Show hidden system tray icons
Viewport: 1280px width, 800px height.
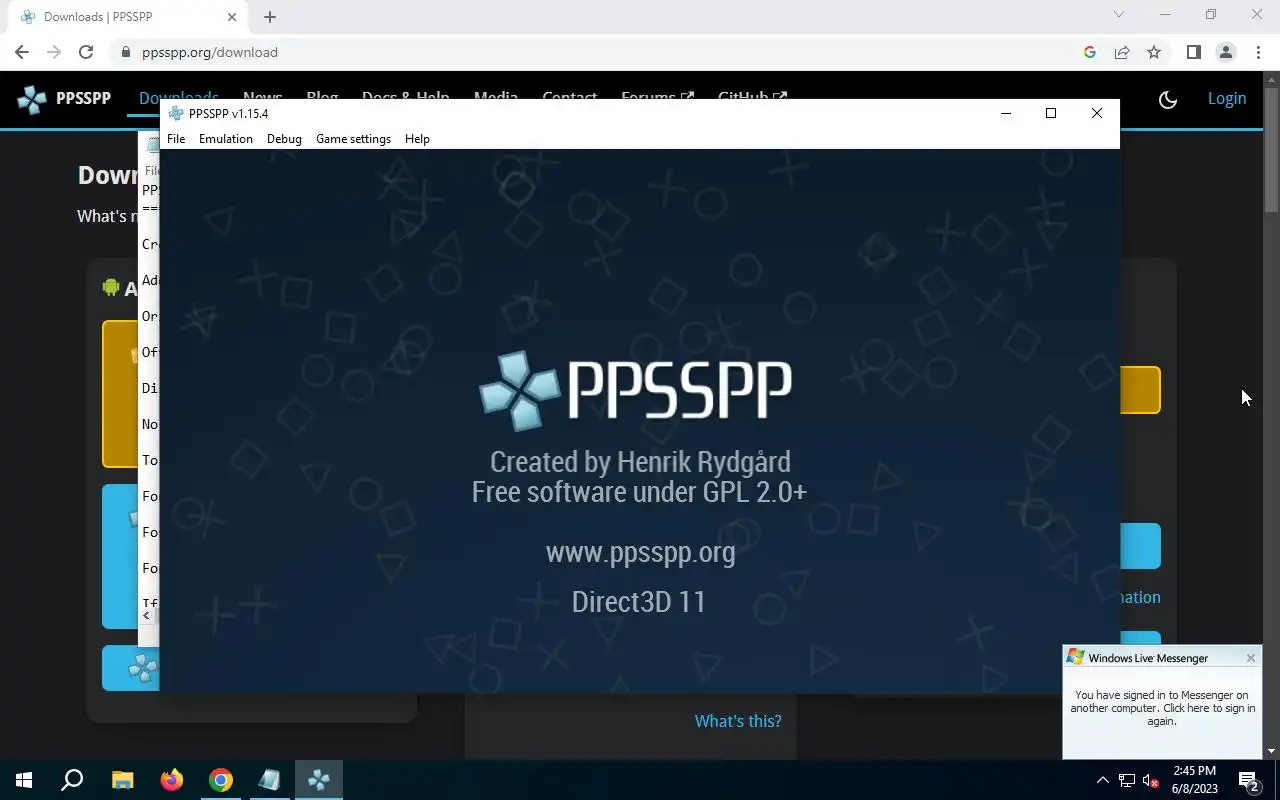click(x=1103, y=780)
